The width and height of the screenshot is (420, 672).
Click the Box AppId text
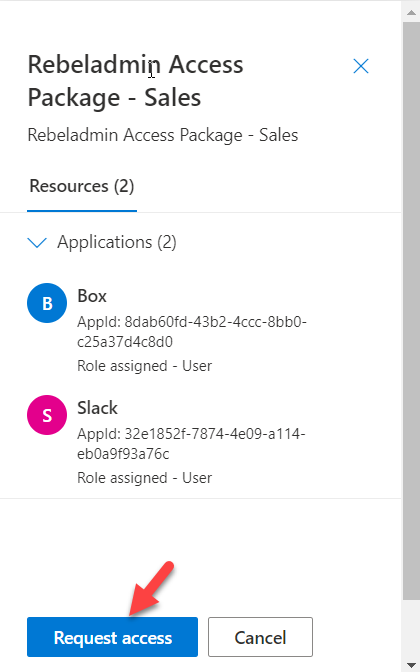[192, 332]
